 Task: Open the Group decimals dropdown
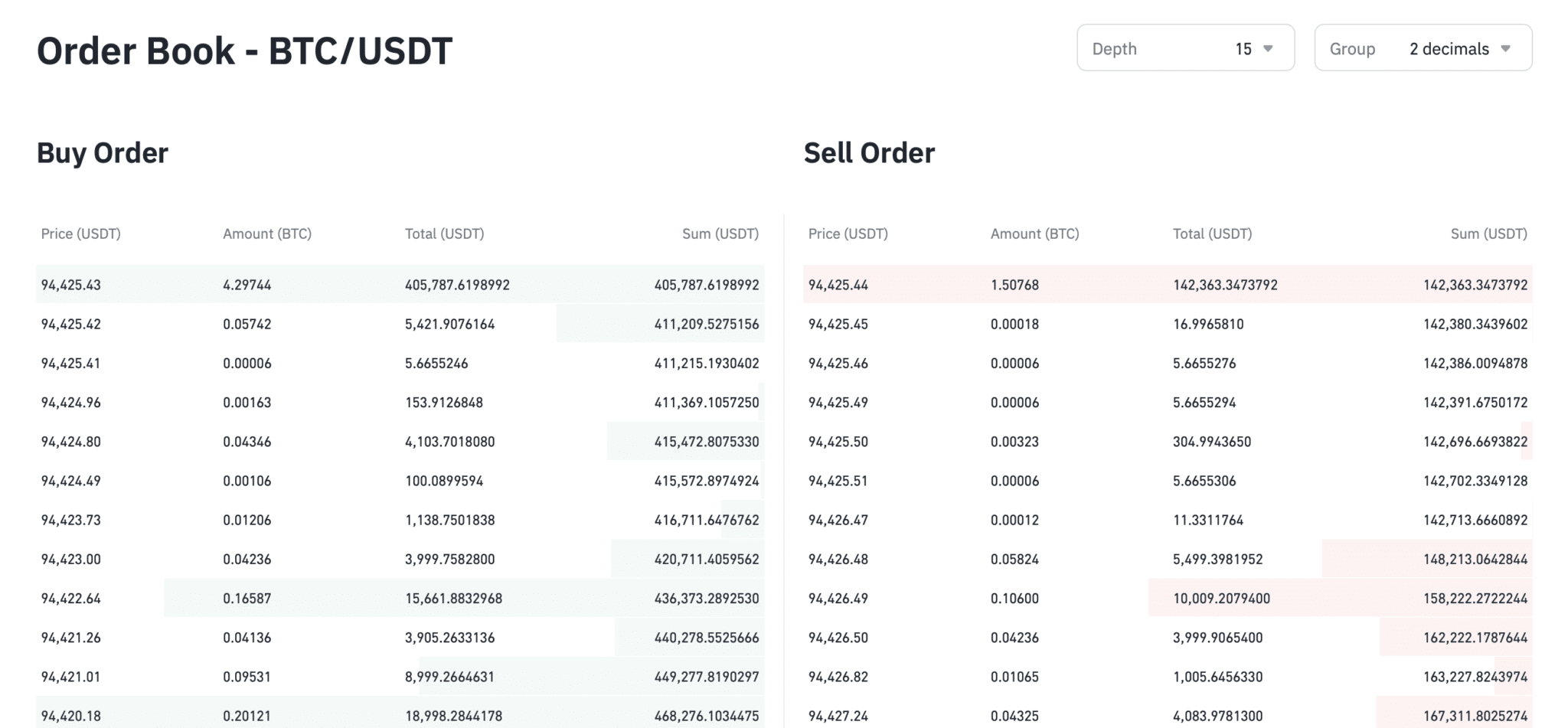coord(1423,47)
